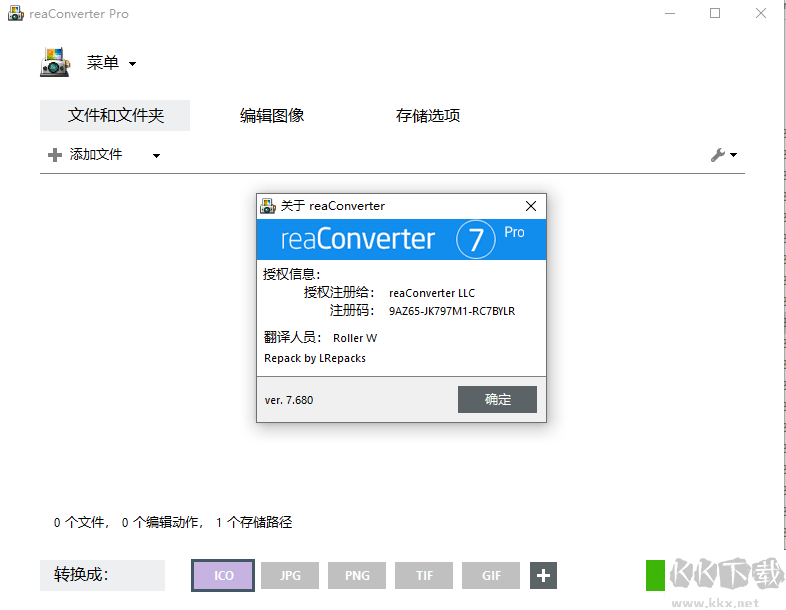The width and height of the screenshot is (786, 610).
Task: Switch to the 编辑图像 tab
Action: (272, 115)
